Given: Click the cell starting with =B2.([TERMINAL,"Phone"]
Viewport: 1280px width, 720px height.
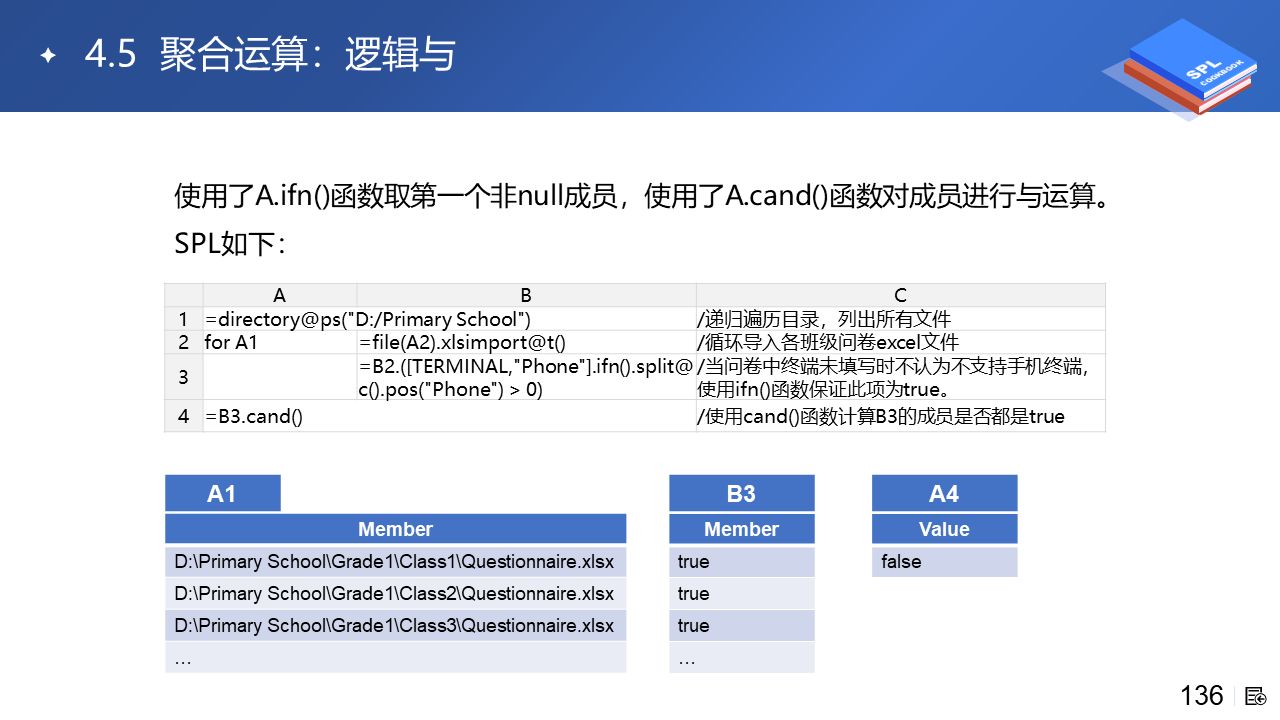Looking at the screenshot, I should tap(526, 378).
